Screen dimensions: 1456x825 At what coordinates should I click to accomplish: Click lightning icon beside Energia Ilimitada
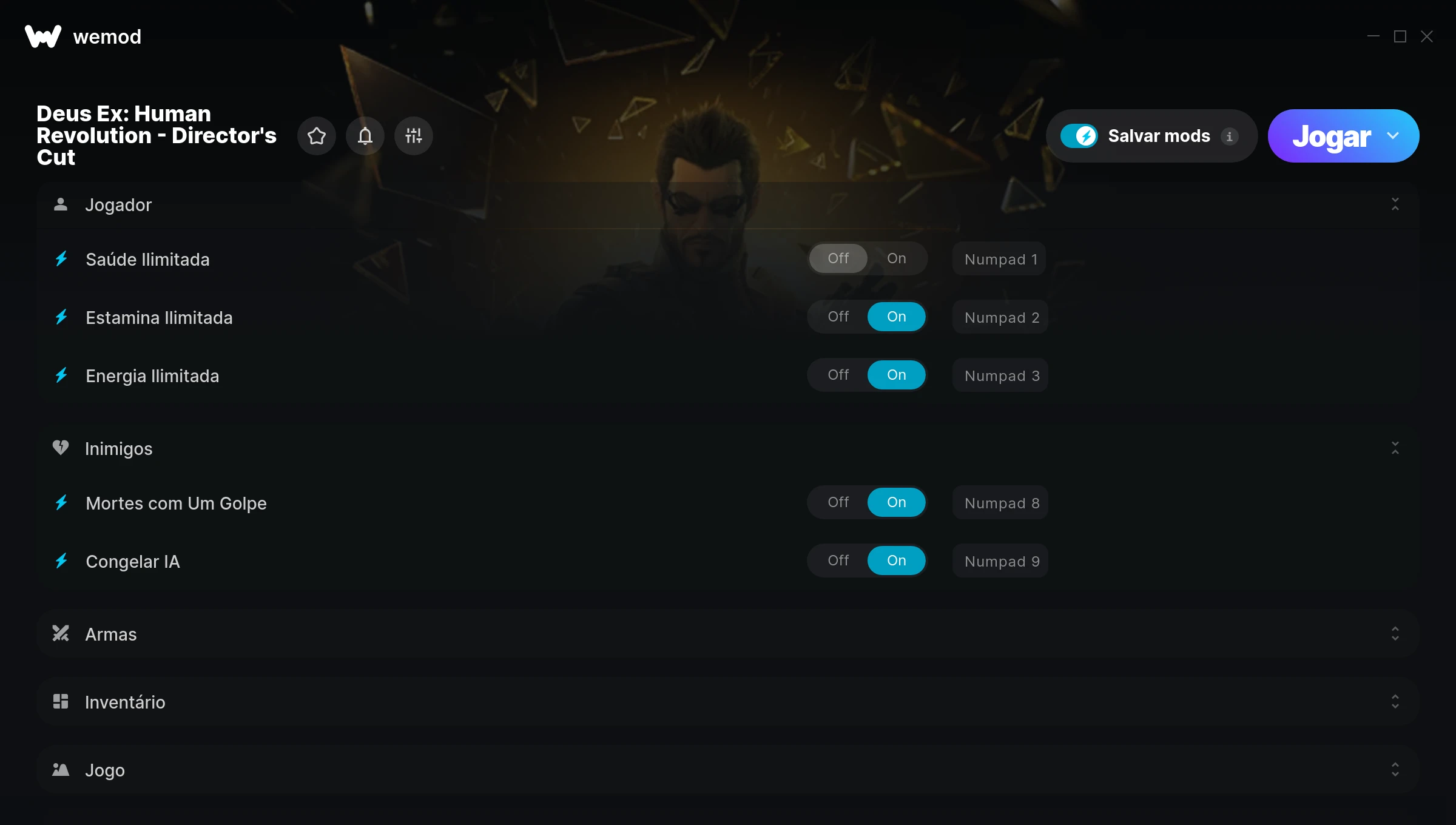pos(61,375)
